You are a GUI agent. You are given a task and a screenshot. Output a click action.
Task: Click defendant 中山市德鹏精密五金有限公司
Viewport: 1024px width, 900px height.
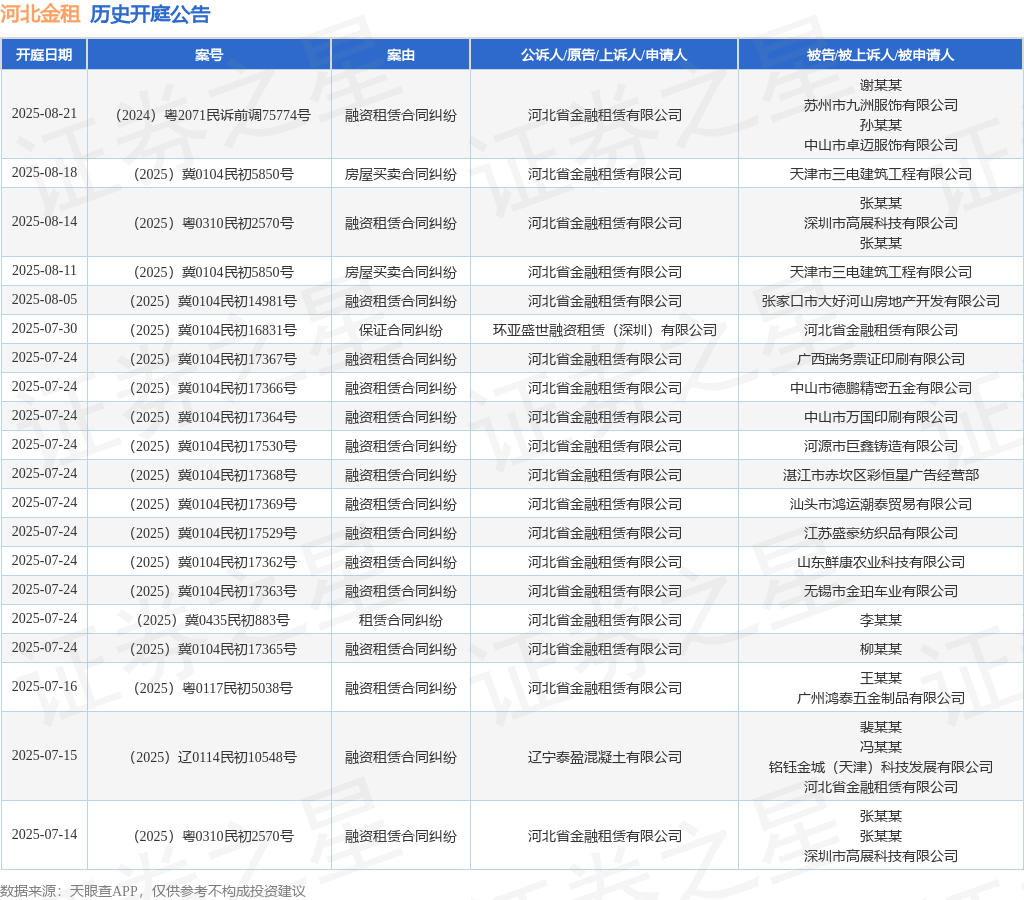pos(880,389)
